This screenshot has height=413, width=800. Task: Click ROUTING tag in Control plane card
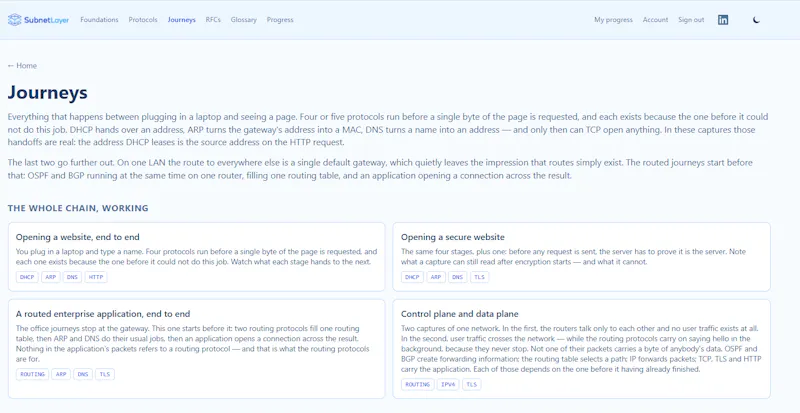pos(418,384)
